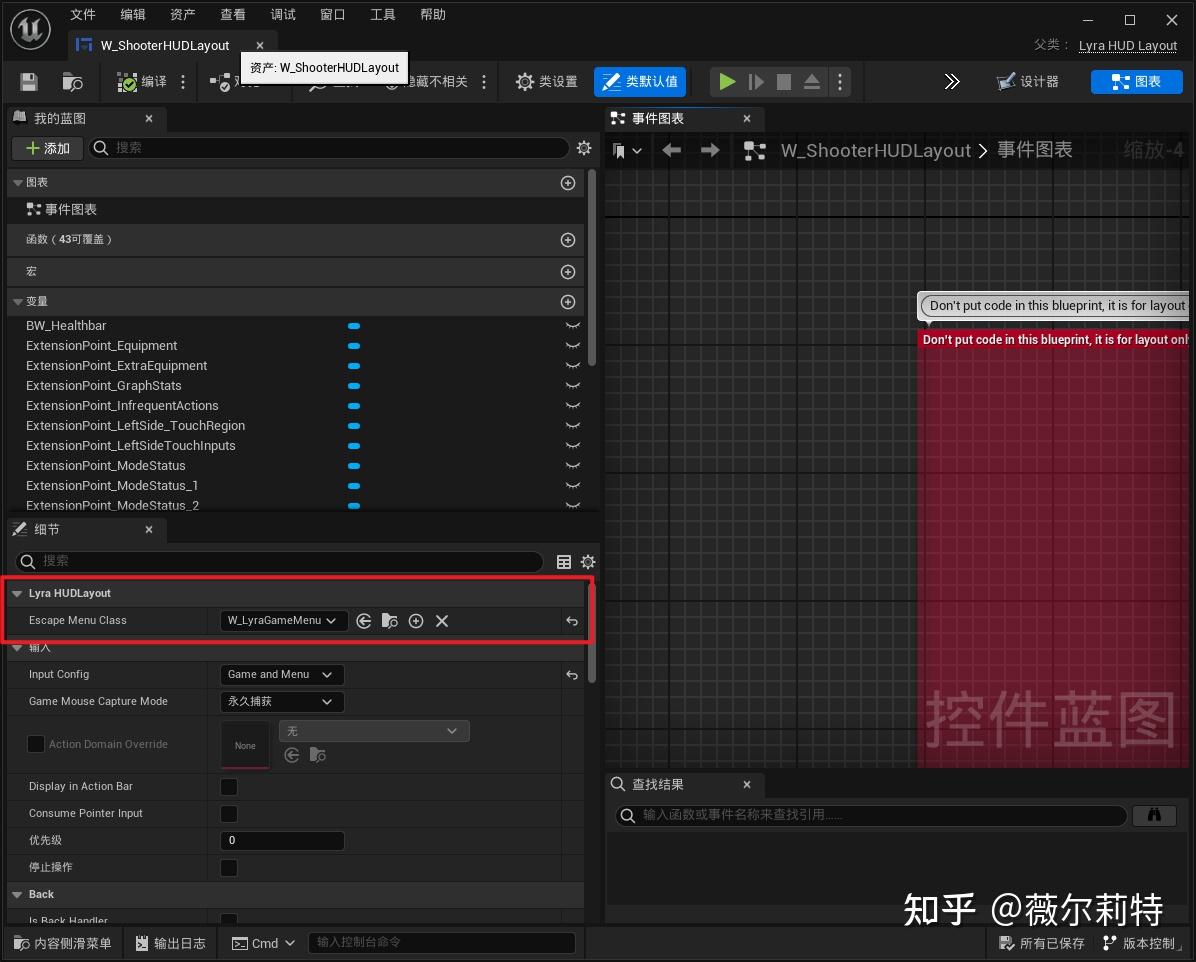Clear the Escape Menu Class with the X icon

(x=441, y=620)
